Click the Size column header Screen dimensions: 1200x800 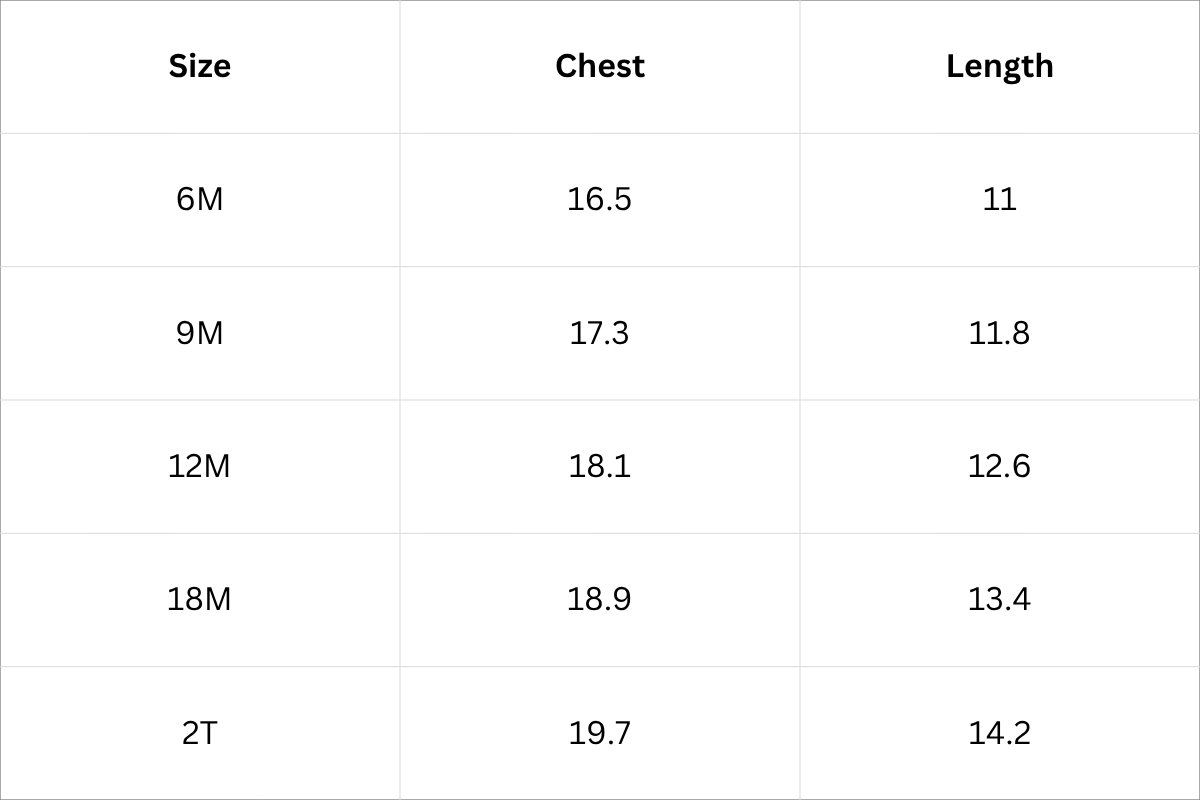click(x=200, y=66)
